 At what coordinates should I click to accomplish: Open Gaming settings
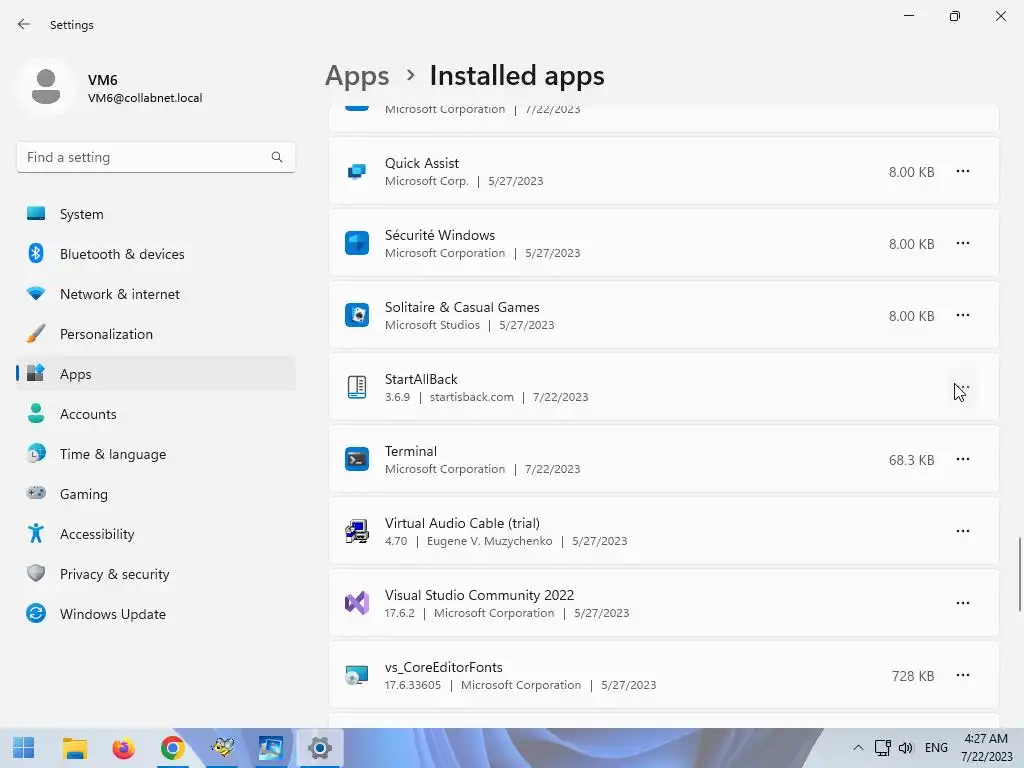point(156,494)
